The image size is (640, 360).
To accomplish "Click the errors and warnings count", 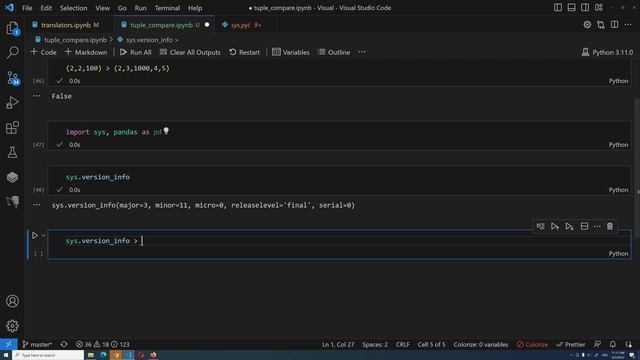I will [102, 344].
